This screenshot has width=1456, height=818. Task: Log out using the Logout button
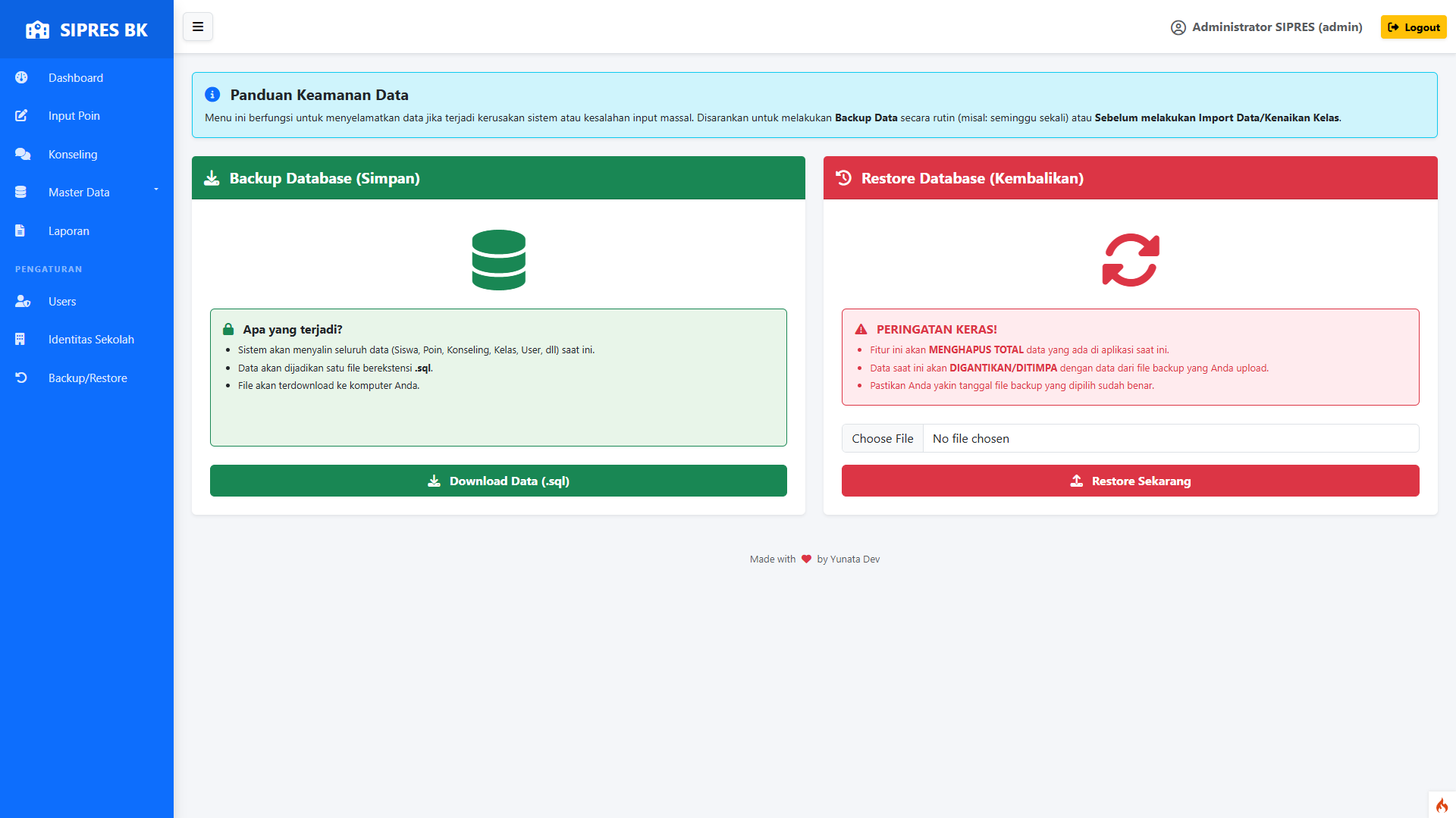(1414, 27)
